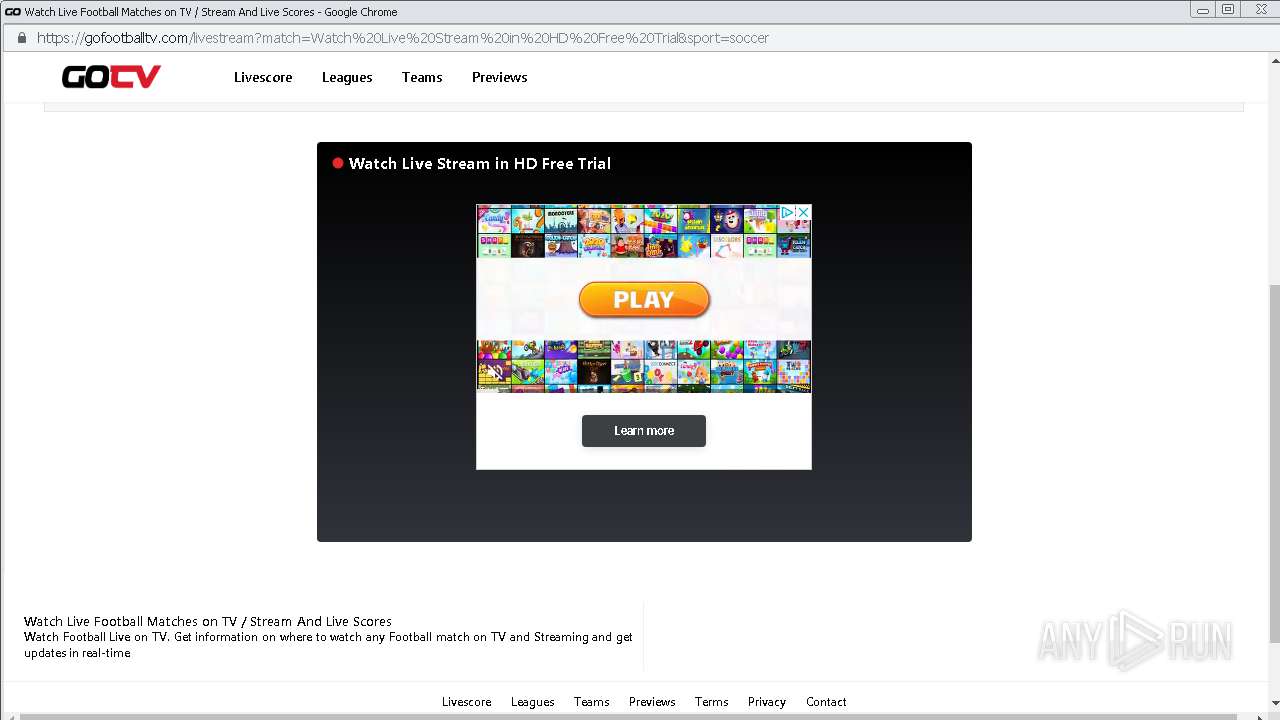Open the Leagues menu in header
The image size is (1280, 720).
pyautogui.click(x=347, y=77)
